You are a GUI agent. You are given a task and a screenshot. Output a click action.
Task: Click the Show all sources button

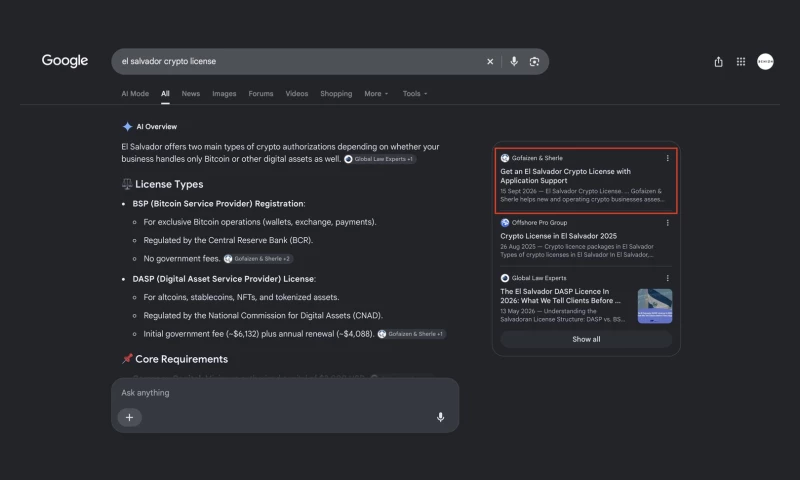pyautogui.click(x=586, y=339)
